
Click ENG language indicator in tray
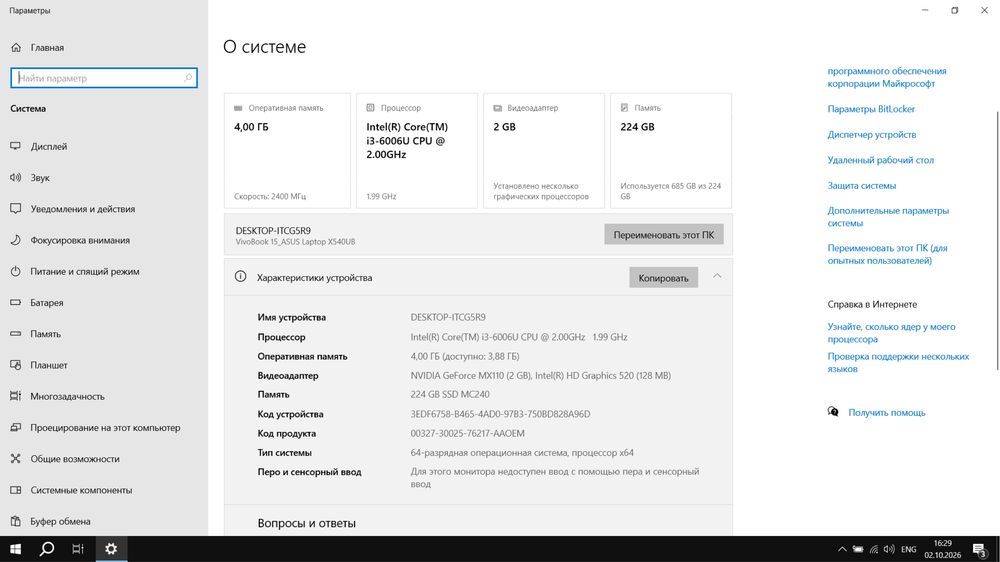pyautogui.click(x=909, y=549)
